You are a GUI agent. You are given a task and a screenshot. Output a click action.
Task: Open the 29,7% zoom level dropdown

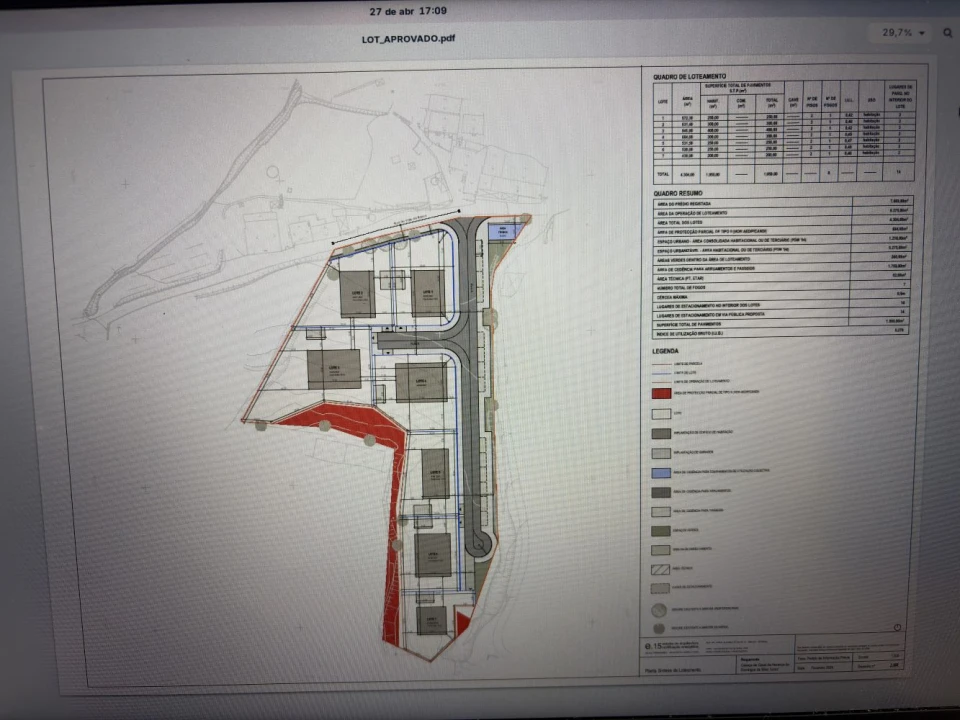pos(903,33)
